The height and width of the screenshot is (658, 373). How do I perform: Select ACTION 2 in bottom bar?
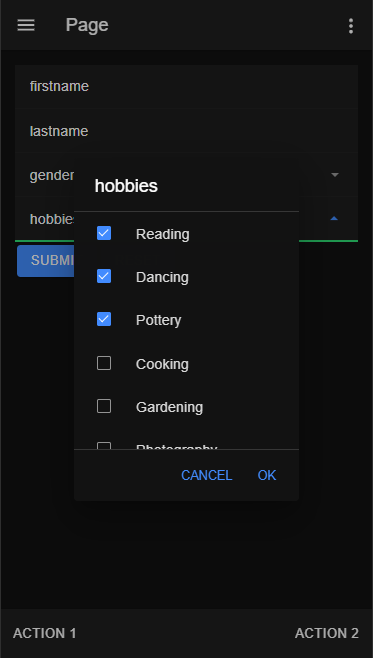click(327, 633)
